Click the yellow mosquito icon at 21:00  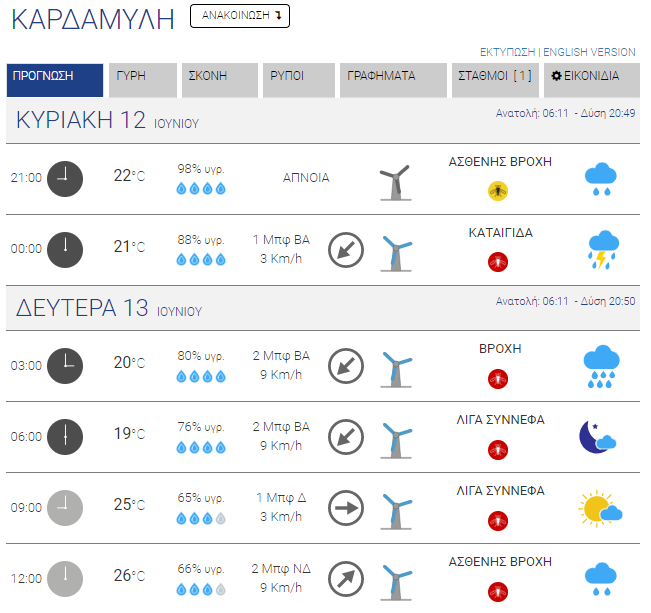click(x=497, y=191)
